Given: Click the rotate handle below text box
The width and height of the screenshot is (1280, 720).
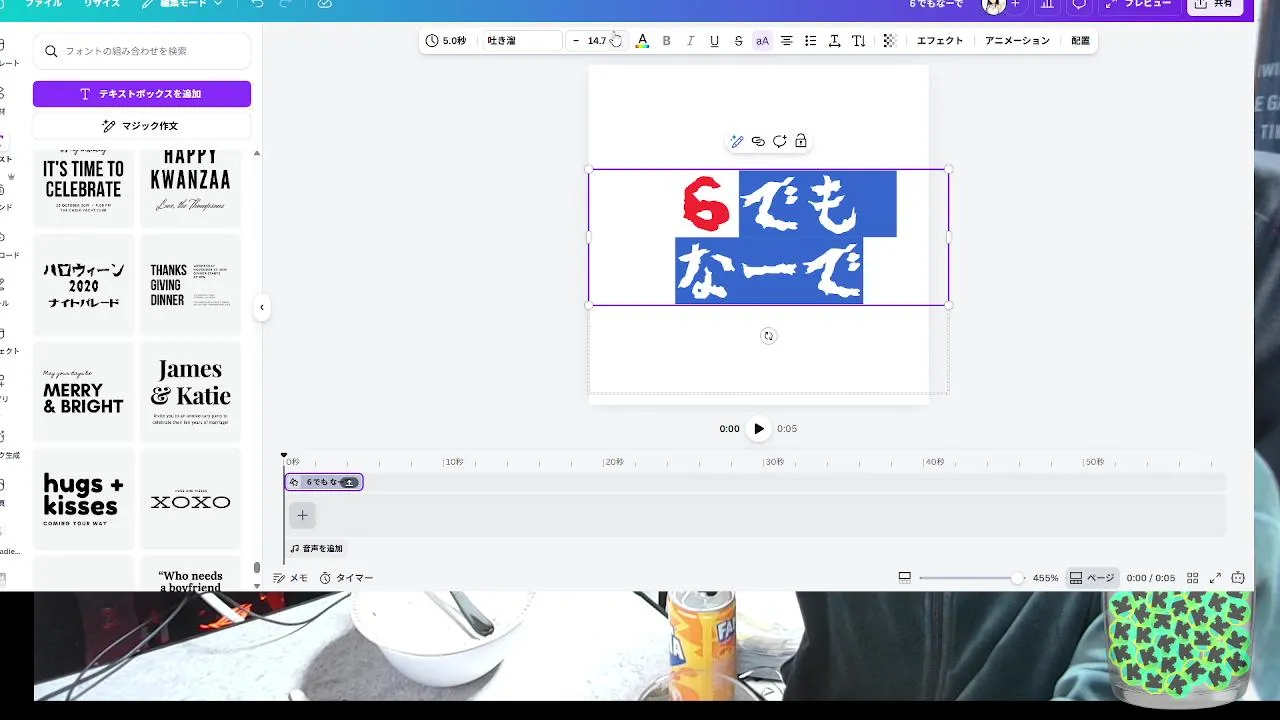Looking at the screenshot, I should pyautogui.click(x=768, y=336).
